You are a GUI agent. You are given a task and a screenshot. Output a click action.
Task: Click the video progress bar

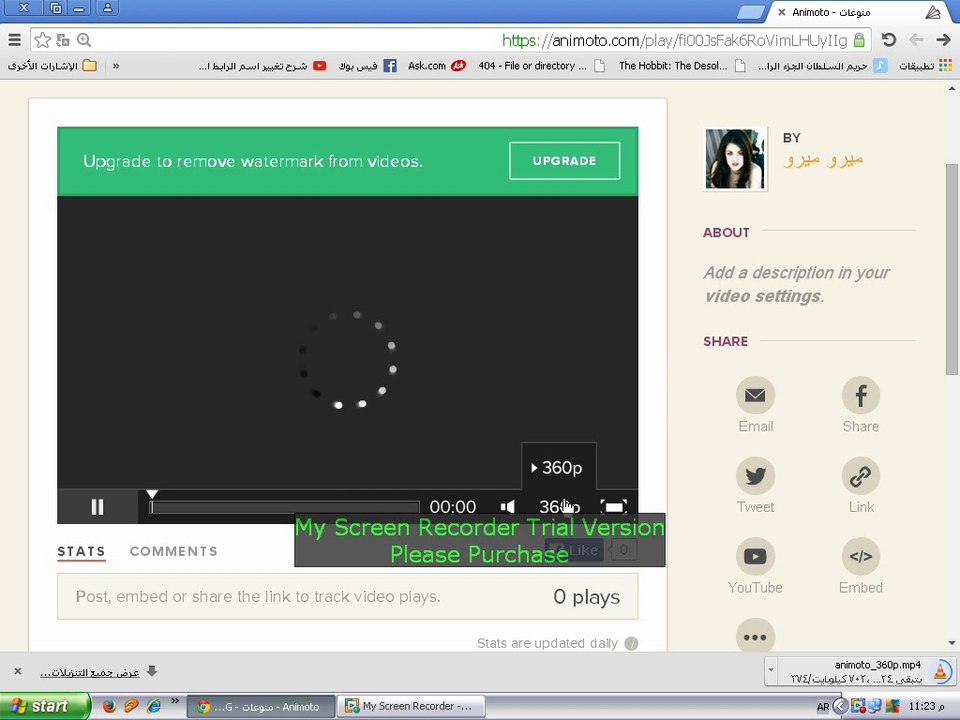(285, 507)
